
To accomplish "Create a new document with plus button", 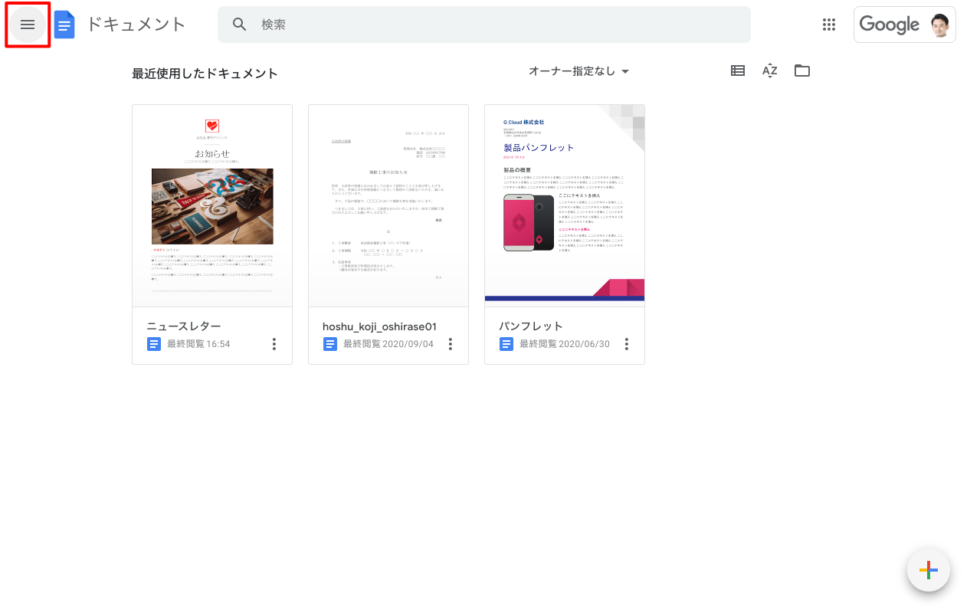I will [x=928, y=571].
